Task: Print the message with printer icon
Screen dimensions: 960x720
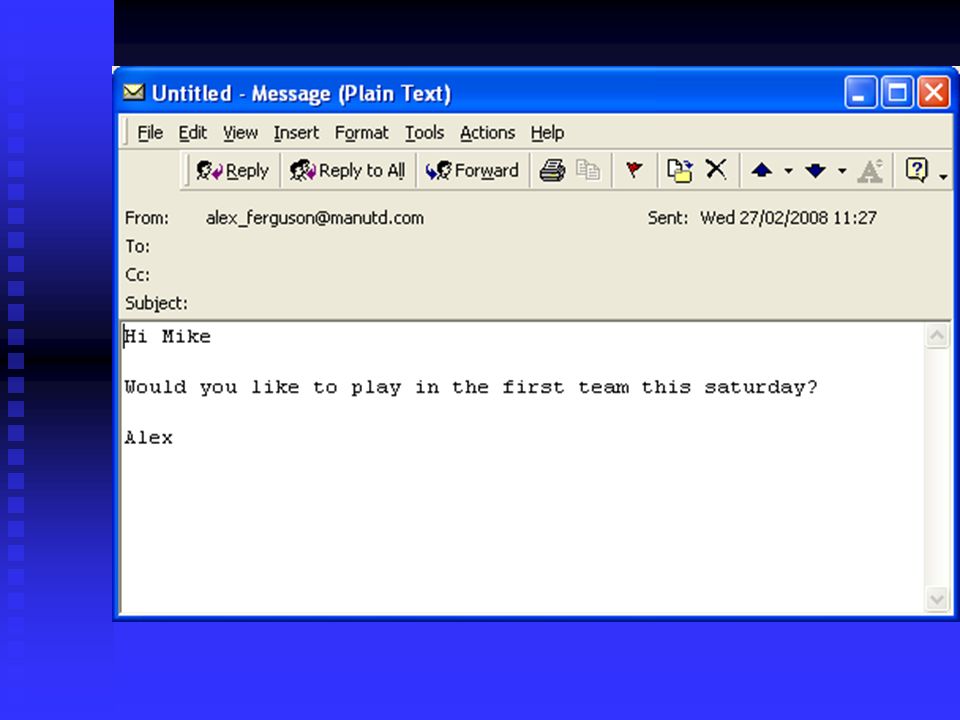Action: pyautogui.click(x=552, y=170)
